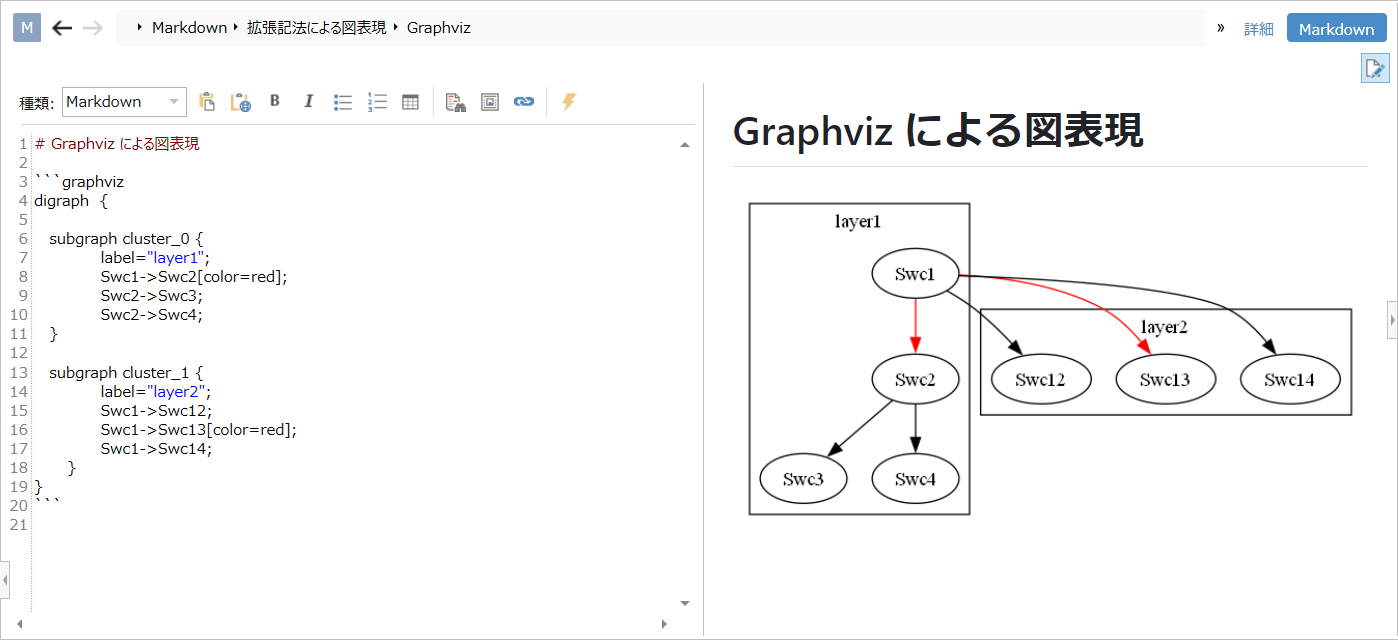Click the layer1 cluster label

[x=858, y=222]
